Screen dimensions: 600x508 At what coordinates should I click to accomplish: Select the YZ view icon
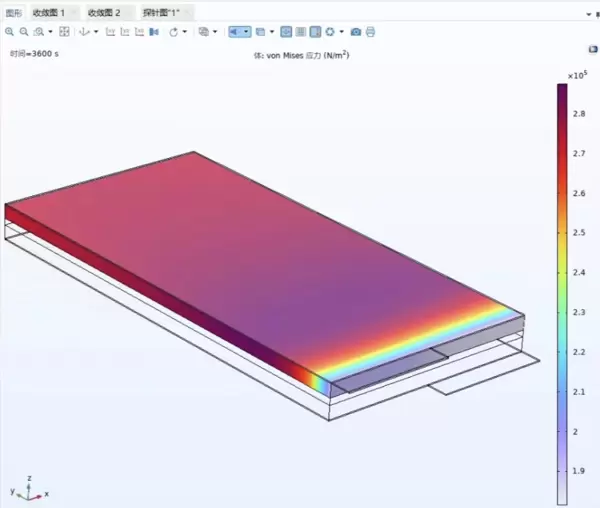click(125, 32)
